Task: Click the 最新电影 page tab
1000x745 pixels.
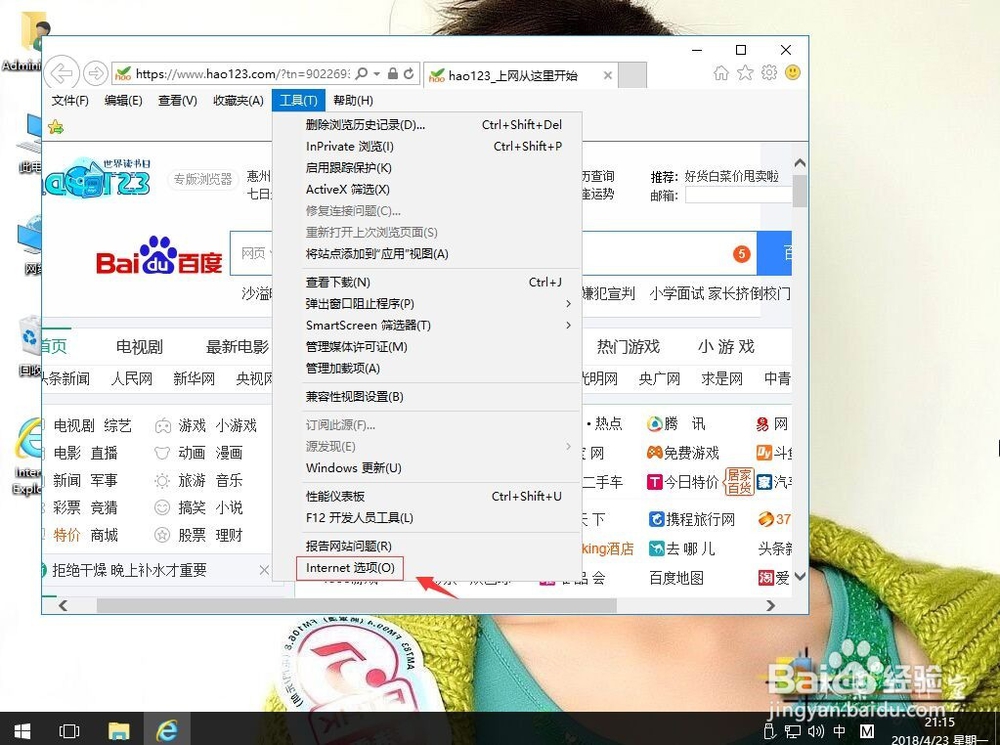Action: coord(237,347)
